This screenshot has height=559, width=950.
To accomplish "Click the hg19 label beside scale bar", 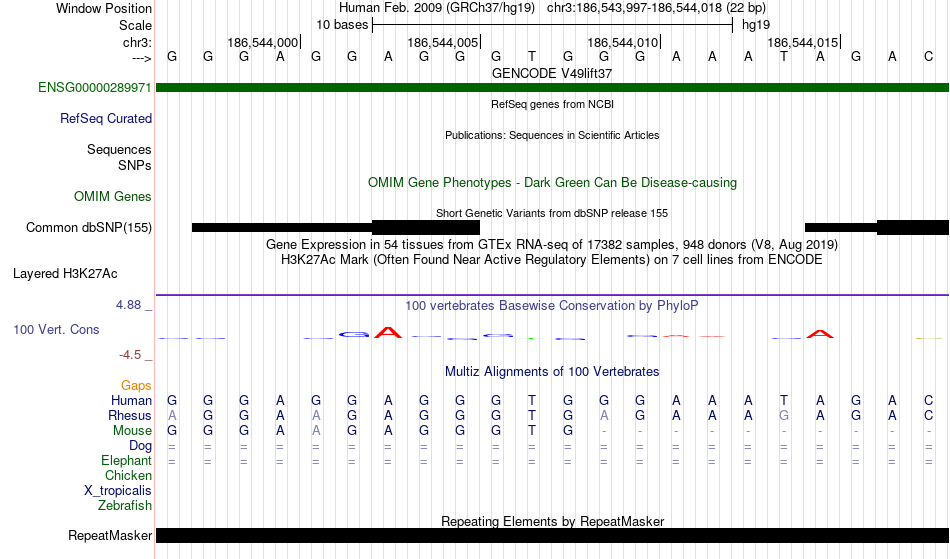I will click(x=756, y=25).
